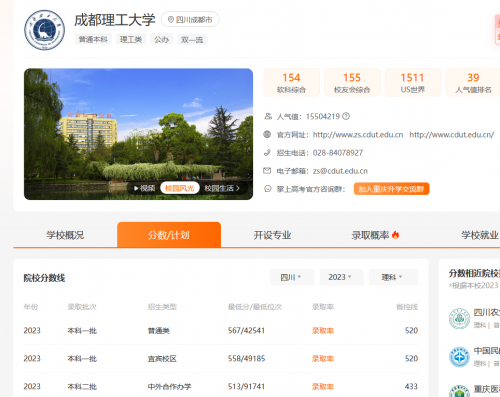
Task: Switch to the 开设专业 tab
Action: (272, 235)
